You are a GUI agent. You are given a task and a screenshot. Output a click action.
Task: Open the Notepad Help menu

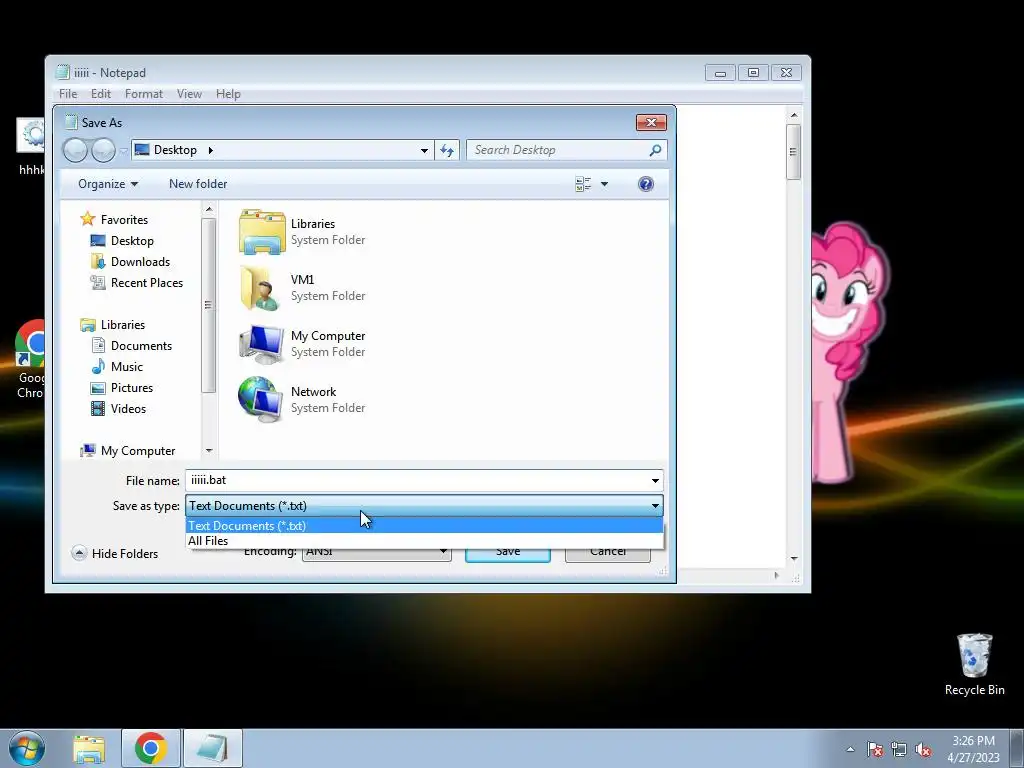(229, 94)
